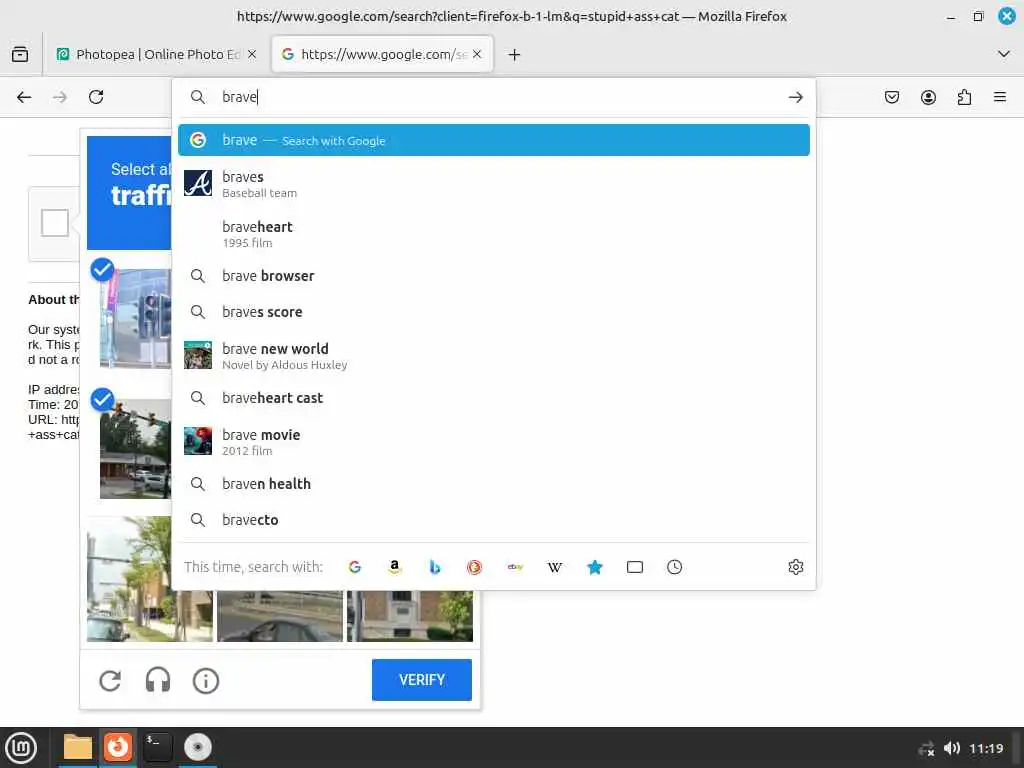Click the Firefox taskbar icon
The image size is (1024, 768).
tap(118, 747)
